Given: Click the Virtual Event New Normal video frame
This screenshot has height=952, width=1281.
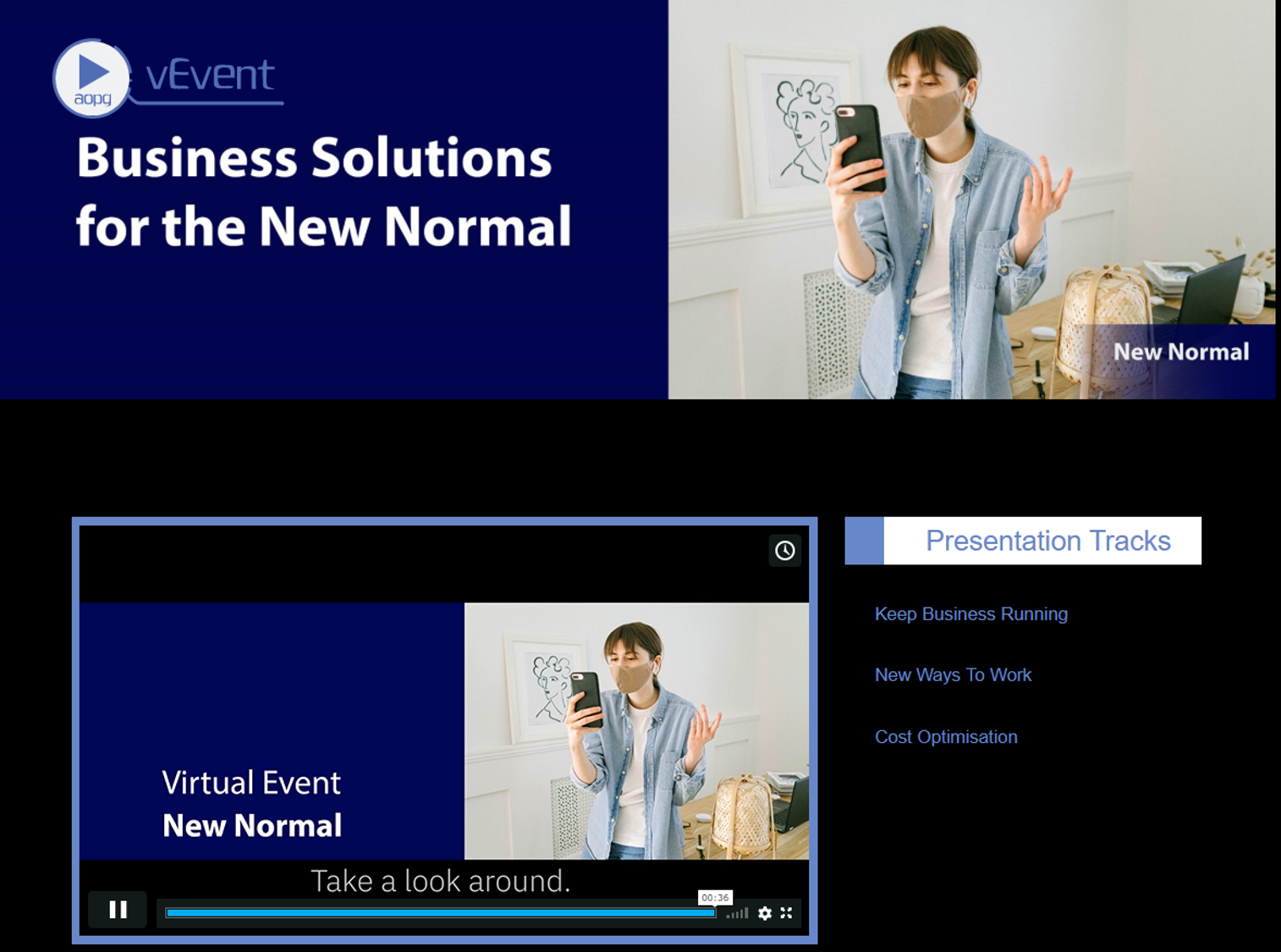Looking at the screenshot, I should point(444,731).
